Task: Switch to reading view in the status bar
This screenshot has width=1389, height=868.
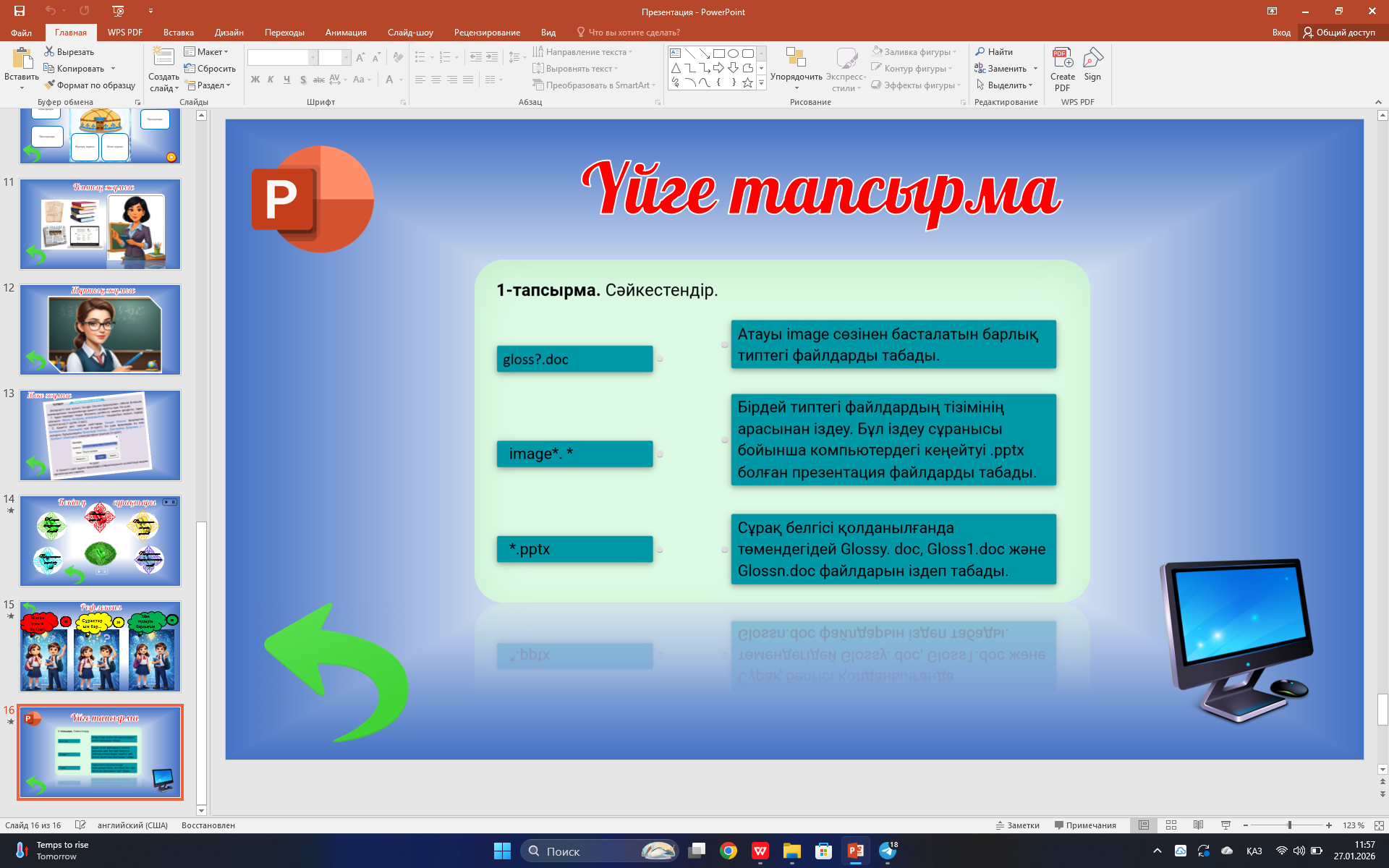Action: (x=1199, y=825)
